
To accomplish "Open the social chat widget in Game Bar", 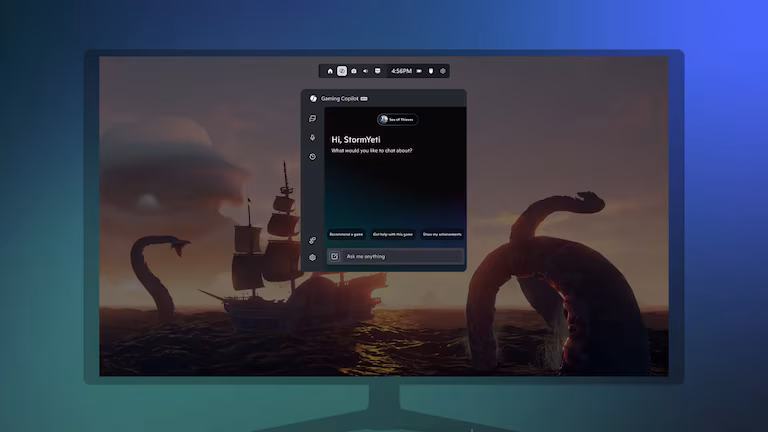I will pos(377,71).
